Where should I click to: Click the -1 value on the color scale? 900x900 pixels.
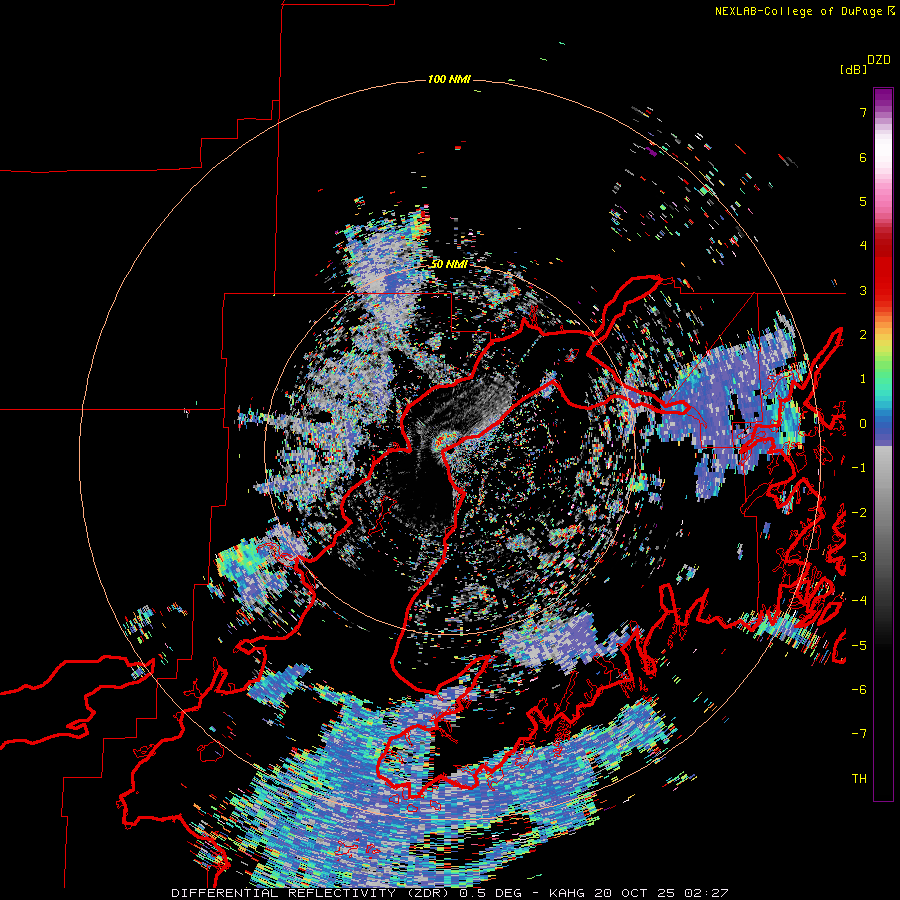pos(859,468)
